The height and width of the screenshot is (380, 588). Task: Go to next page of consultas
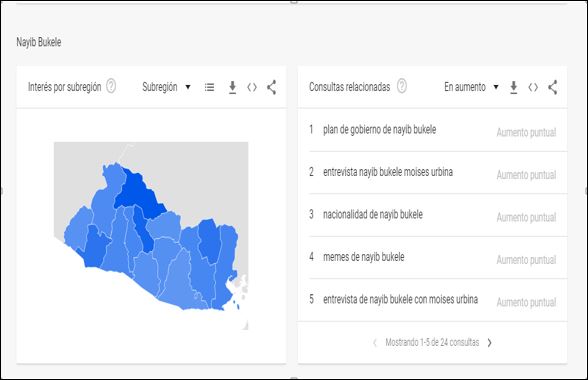[489, 342]
